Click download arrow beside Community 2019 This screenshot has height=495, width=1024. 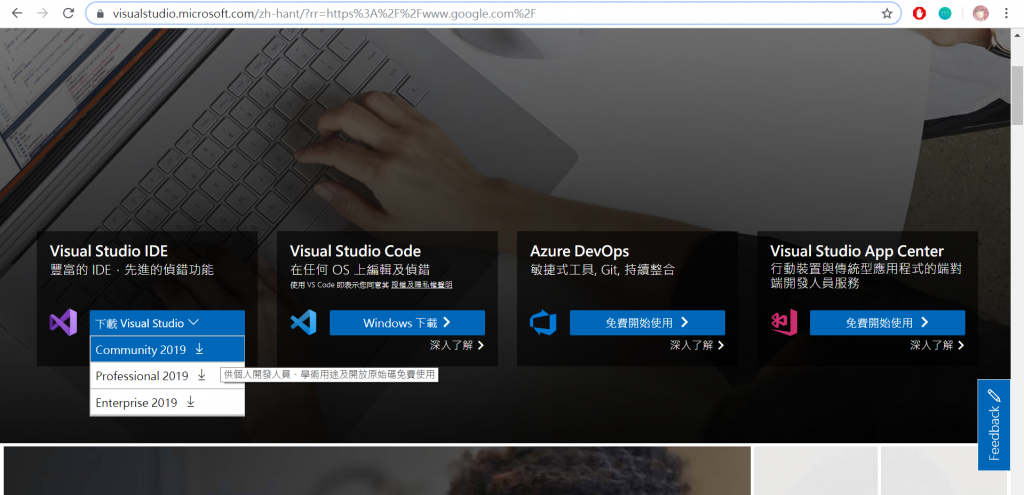point(199,349)
